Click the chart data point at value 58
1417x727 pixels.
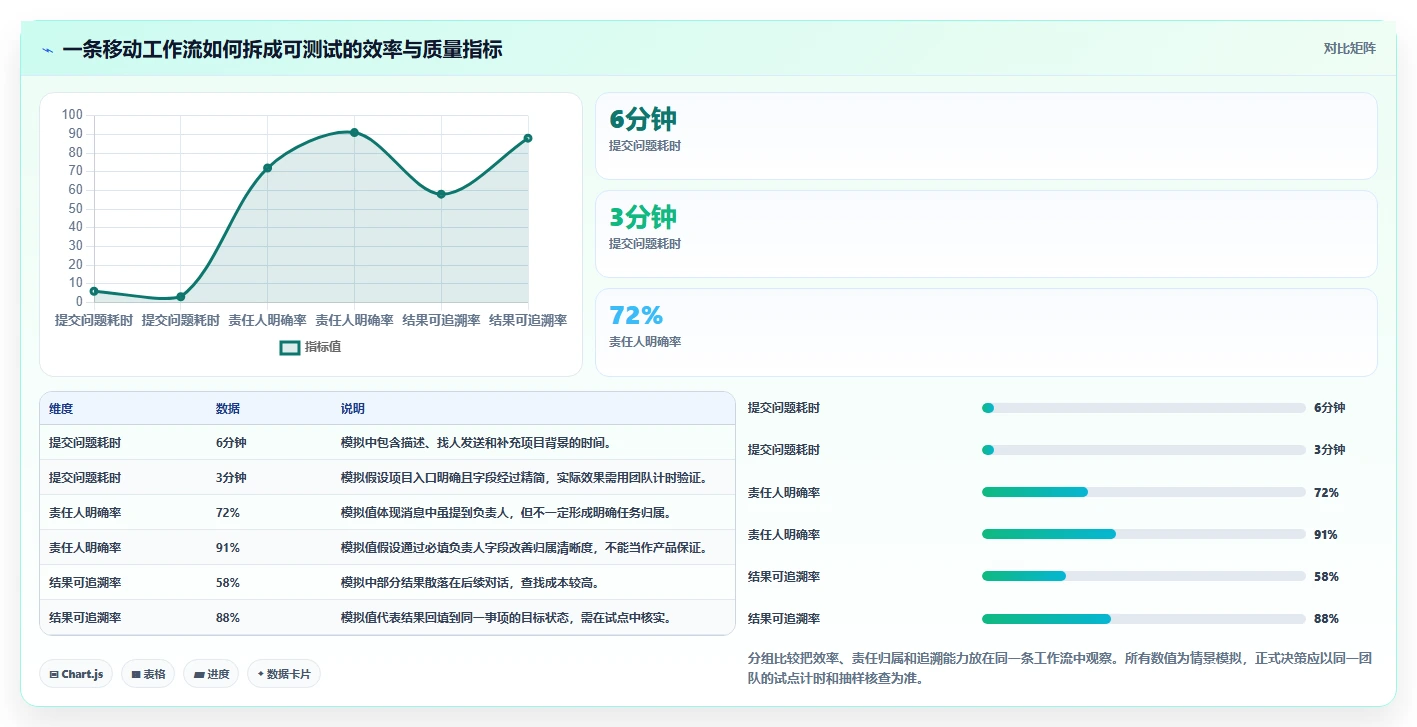(441, 194)
